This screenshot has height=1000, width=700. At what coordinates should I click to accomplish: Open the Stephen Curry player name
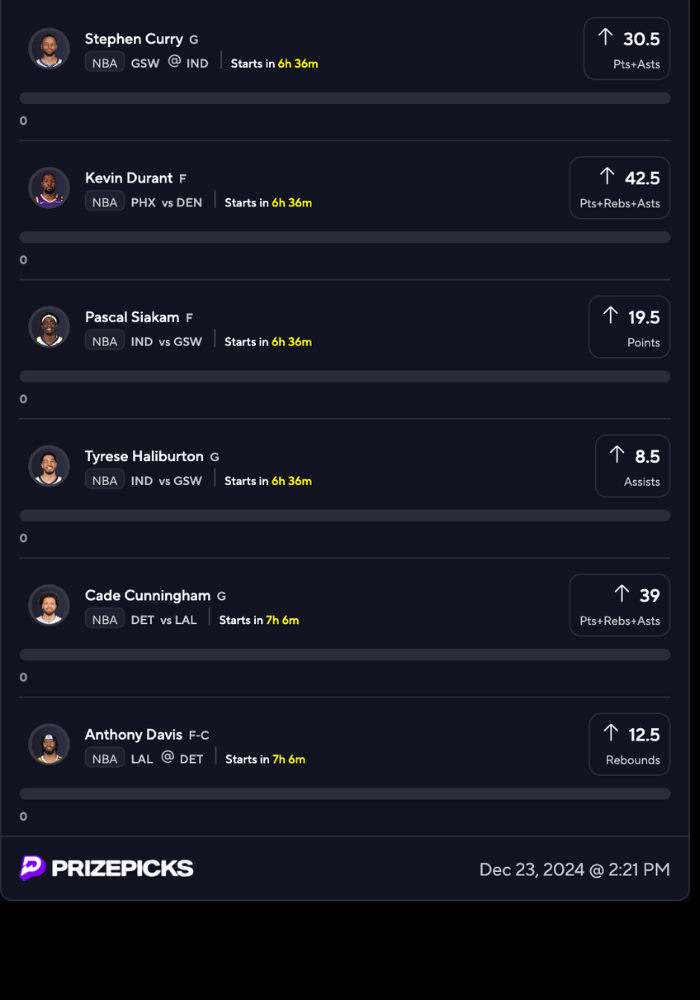pos(134,39)
